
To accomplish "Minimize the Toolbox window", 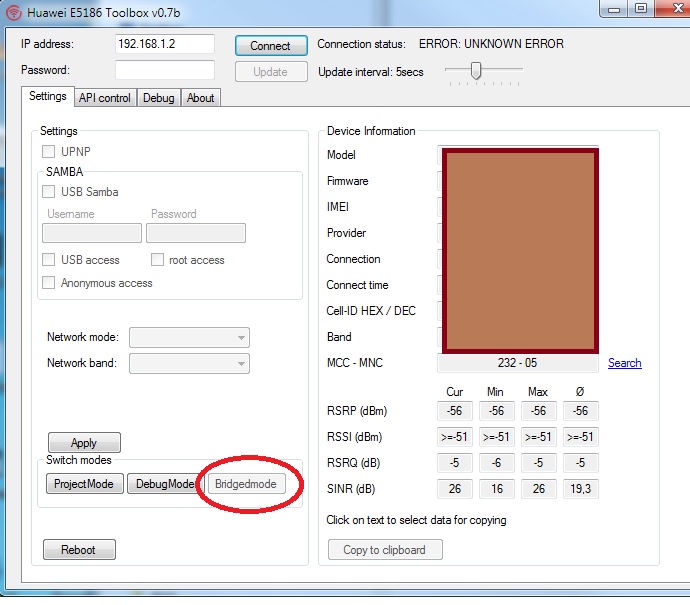I will 614,9.
